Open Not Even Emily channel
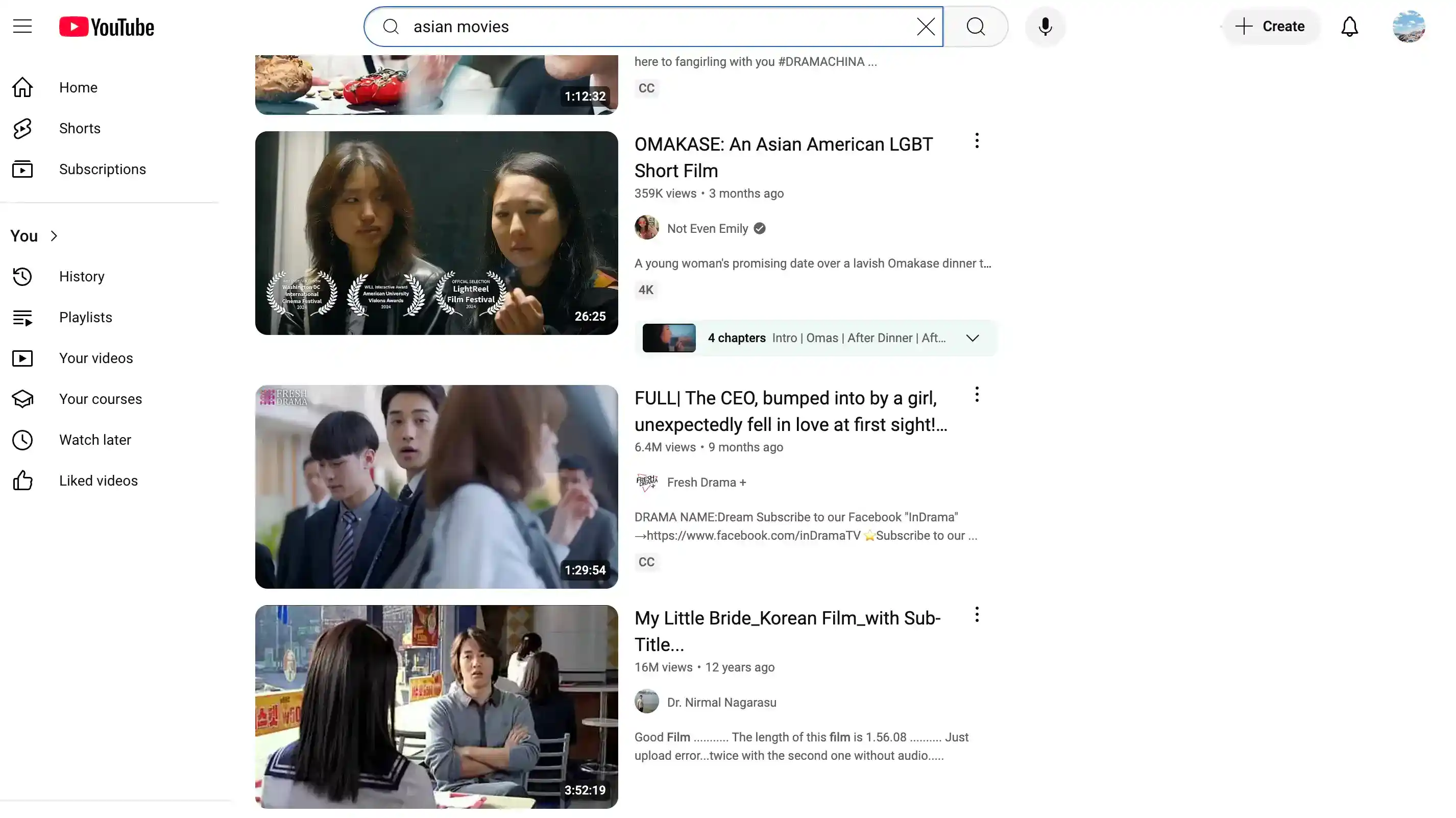 point(707,228)
